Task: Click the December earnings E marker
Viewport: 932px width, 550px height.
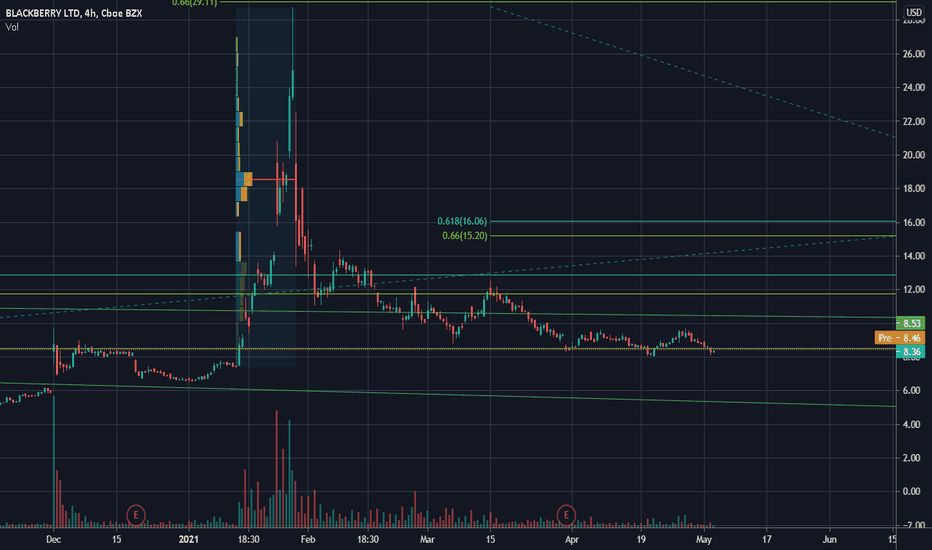Action: (136, 514)
